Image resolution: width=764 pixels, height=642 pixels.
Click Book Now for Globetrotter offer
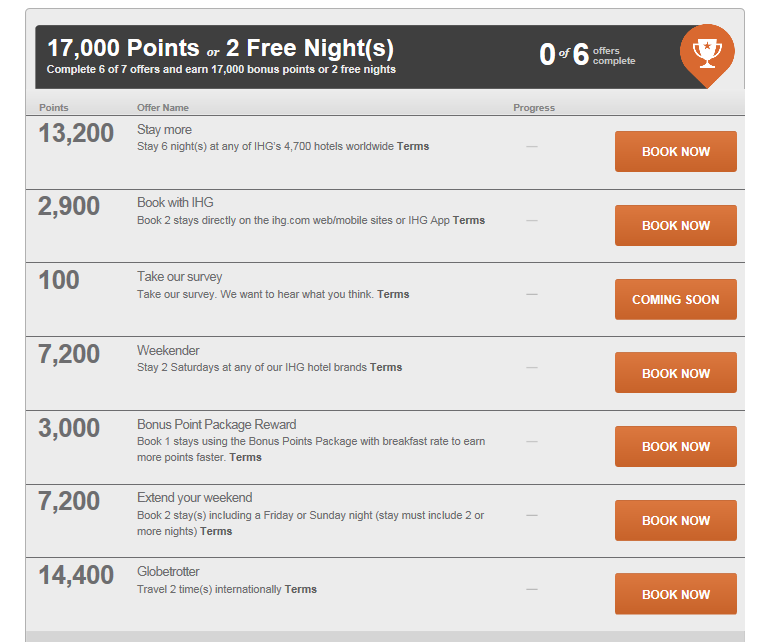675,594
